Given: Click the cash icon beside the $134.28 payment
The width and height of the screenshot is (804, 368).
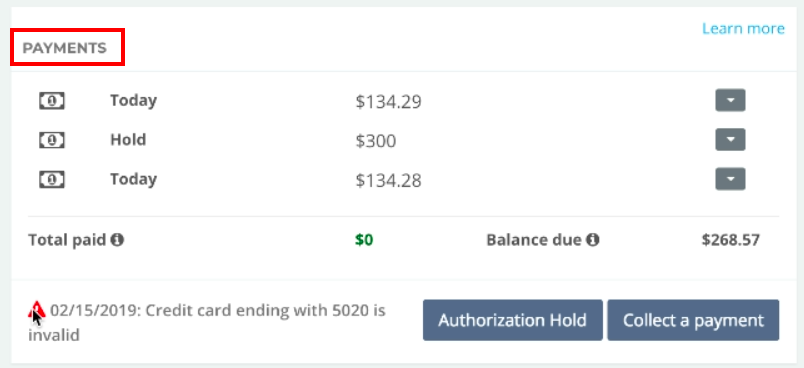Looking at the screenshot, I should click(x=52, y=179).
